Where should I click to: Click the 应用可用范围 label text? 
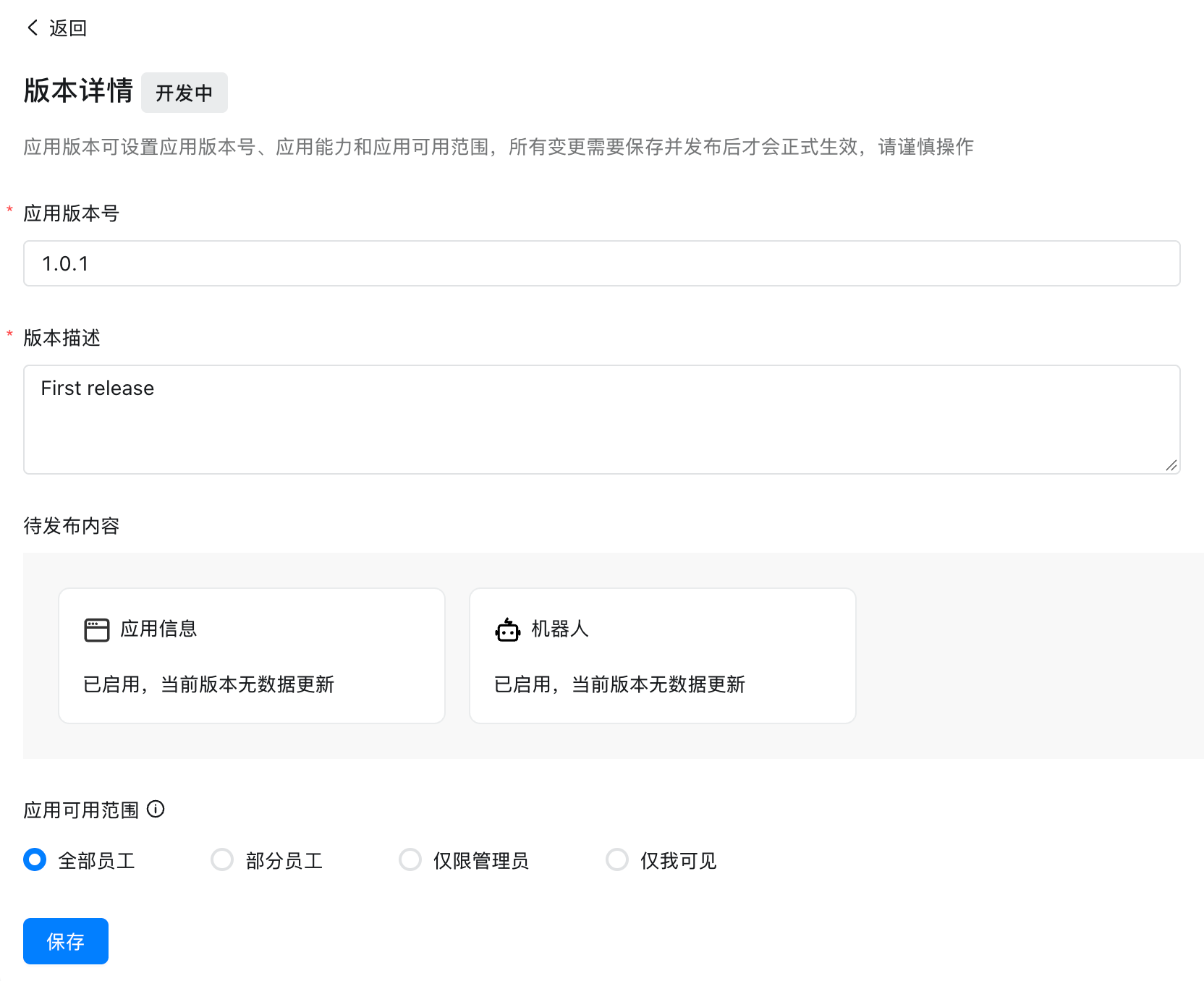(x=81, y=809)
